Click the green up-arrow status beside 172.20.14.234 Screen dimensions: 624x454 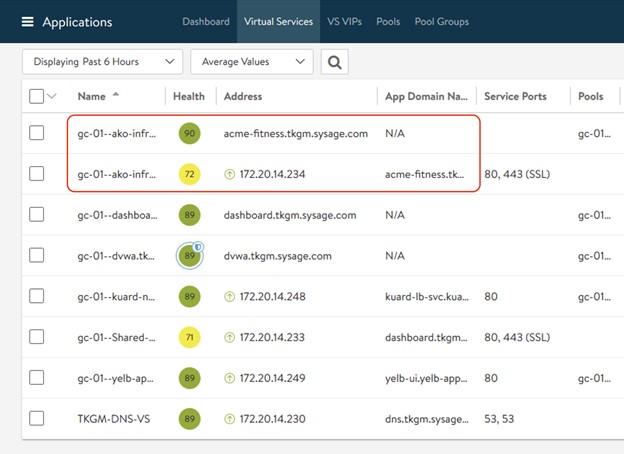[230, 174]
